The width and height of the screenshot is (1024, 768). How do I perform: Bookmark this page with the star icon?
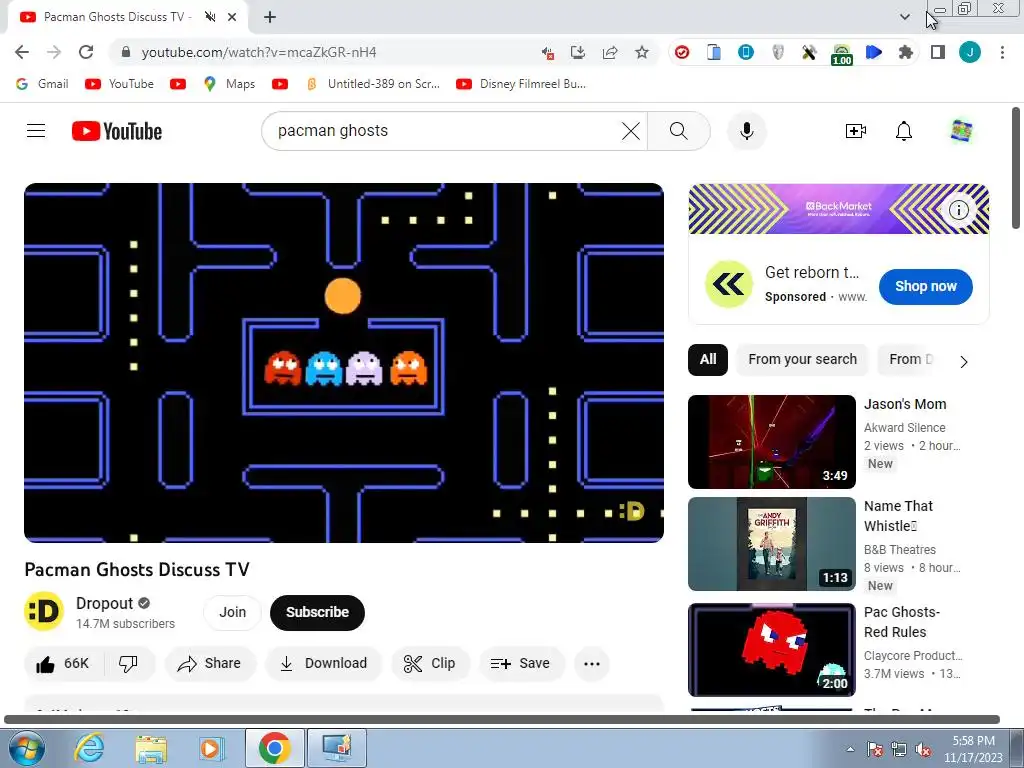pyautogui.click(x=642, y=52)
